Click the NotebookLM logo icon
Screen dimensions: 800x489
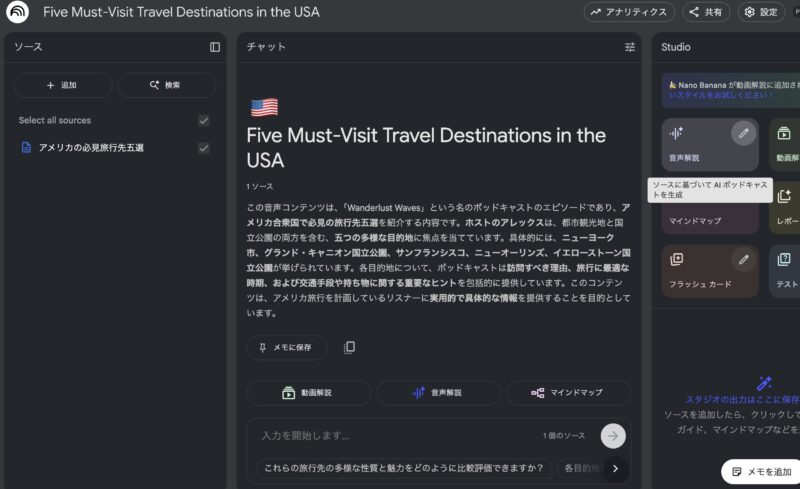(17, 12)
